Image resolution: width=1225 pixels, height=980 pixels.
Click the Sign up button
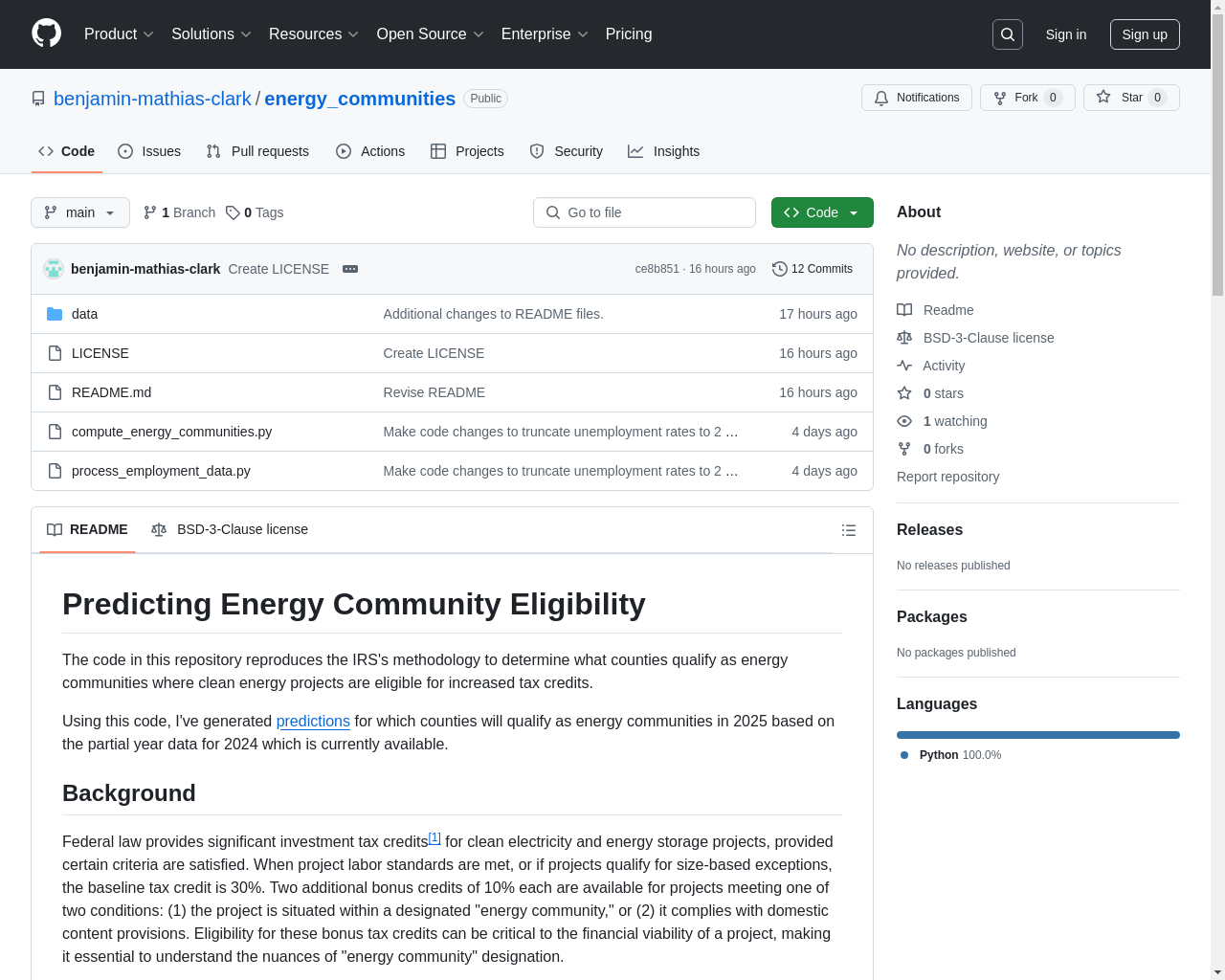coord(1145,34)
